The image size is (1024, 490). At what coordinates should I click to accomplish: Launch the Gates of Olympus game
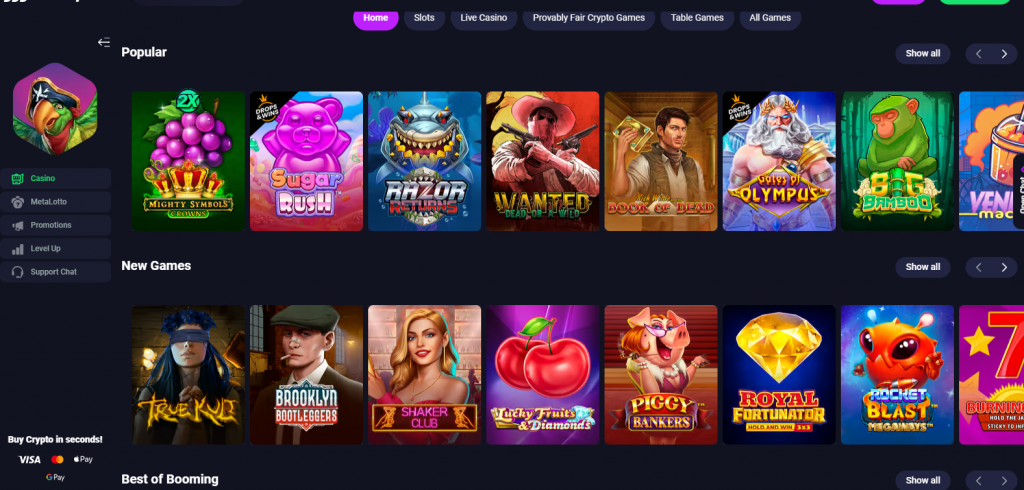(779, 161)
